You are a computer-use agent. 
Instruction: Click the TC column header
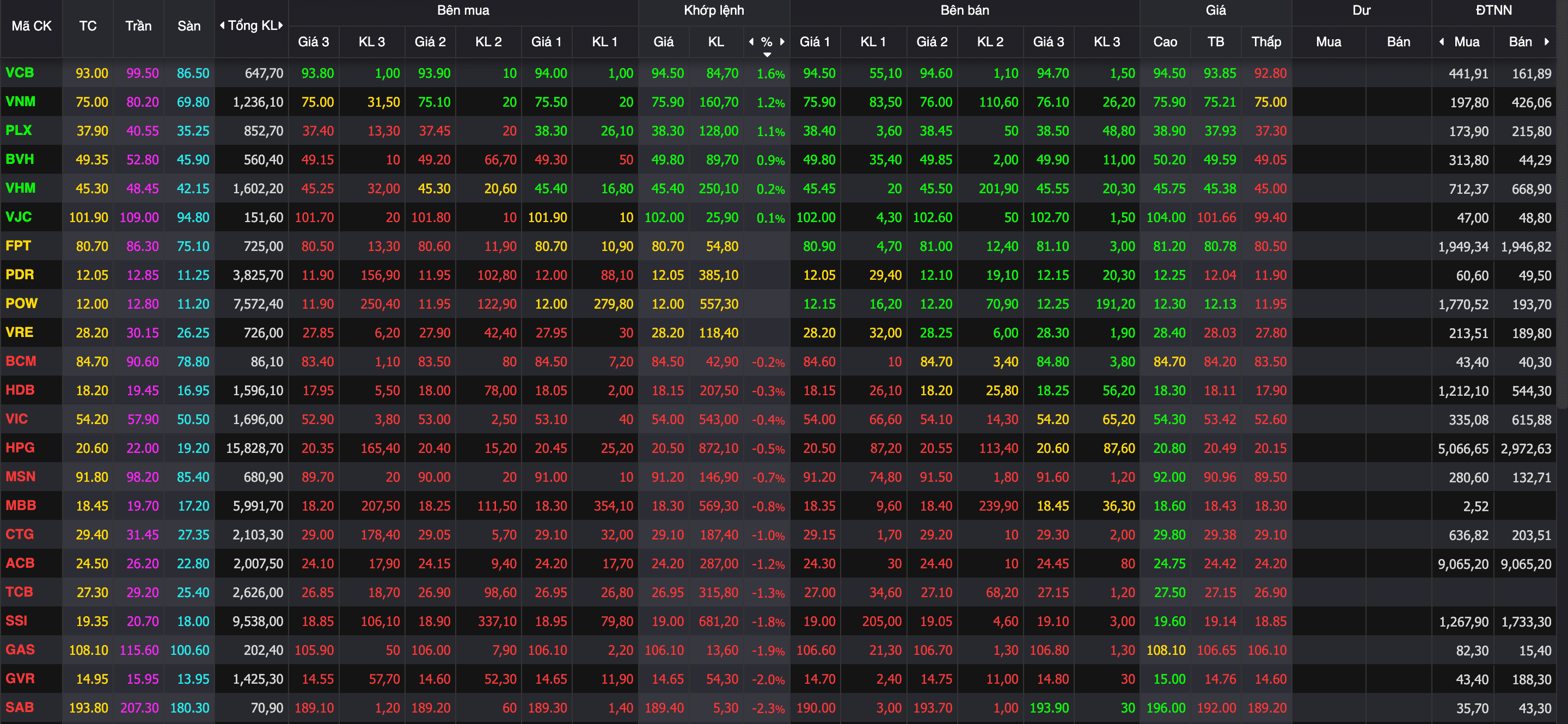tap(88, 26)
